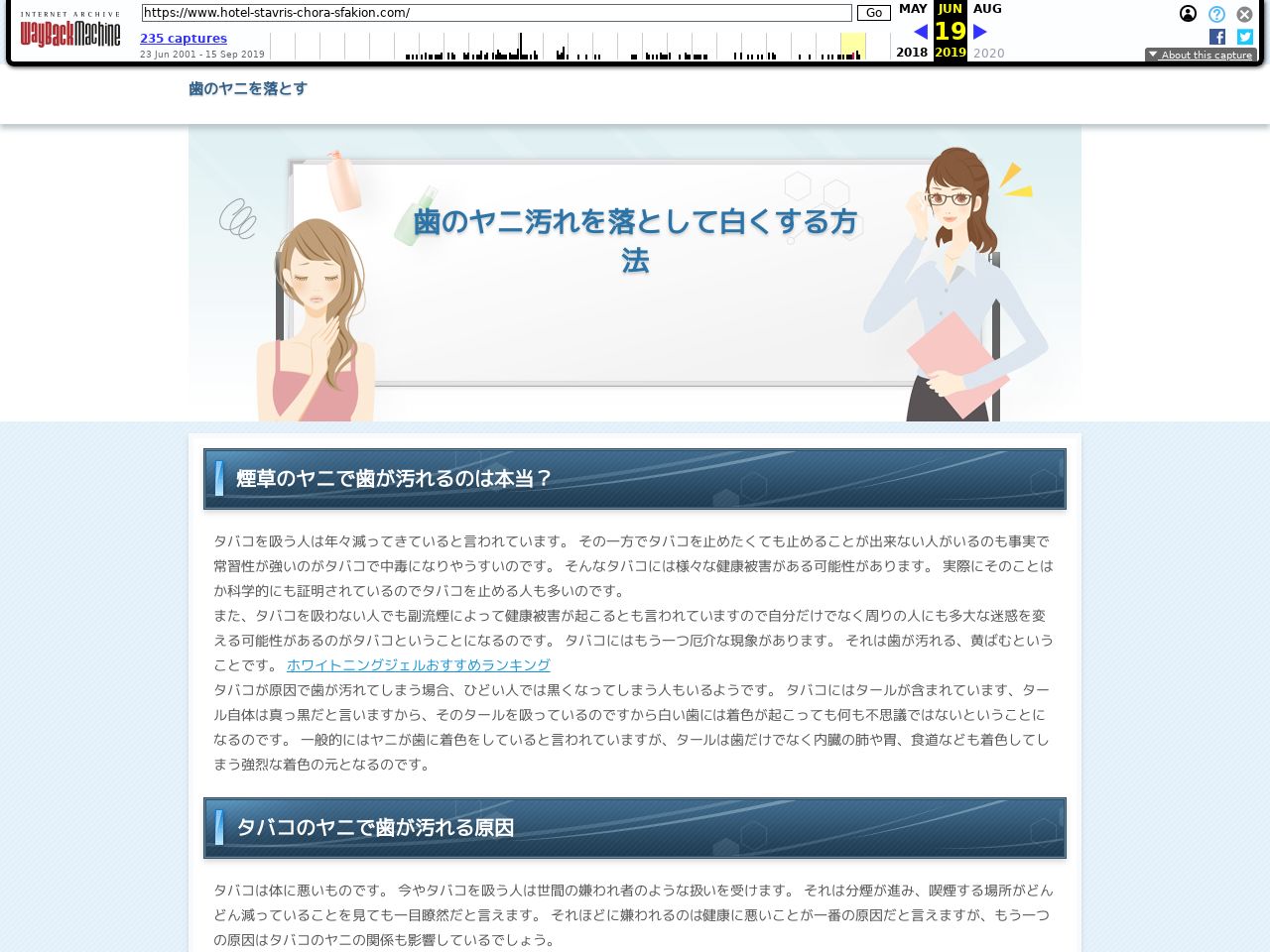Share this capture on Twitter
This screenshot has width=1270, height=952.
(x=1244, y=37)
